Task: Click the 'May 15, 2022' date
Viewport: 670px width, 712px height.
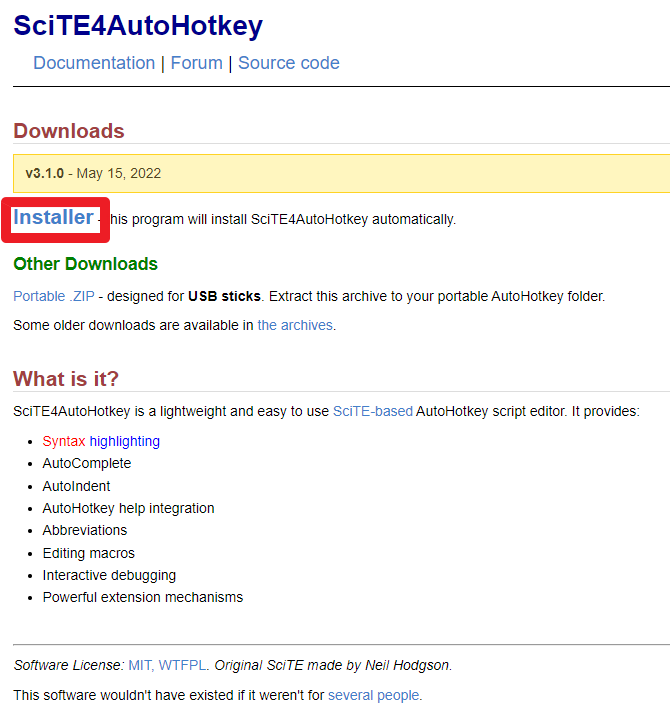Action: coord(119,173)
